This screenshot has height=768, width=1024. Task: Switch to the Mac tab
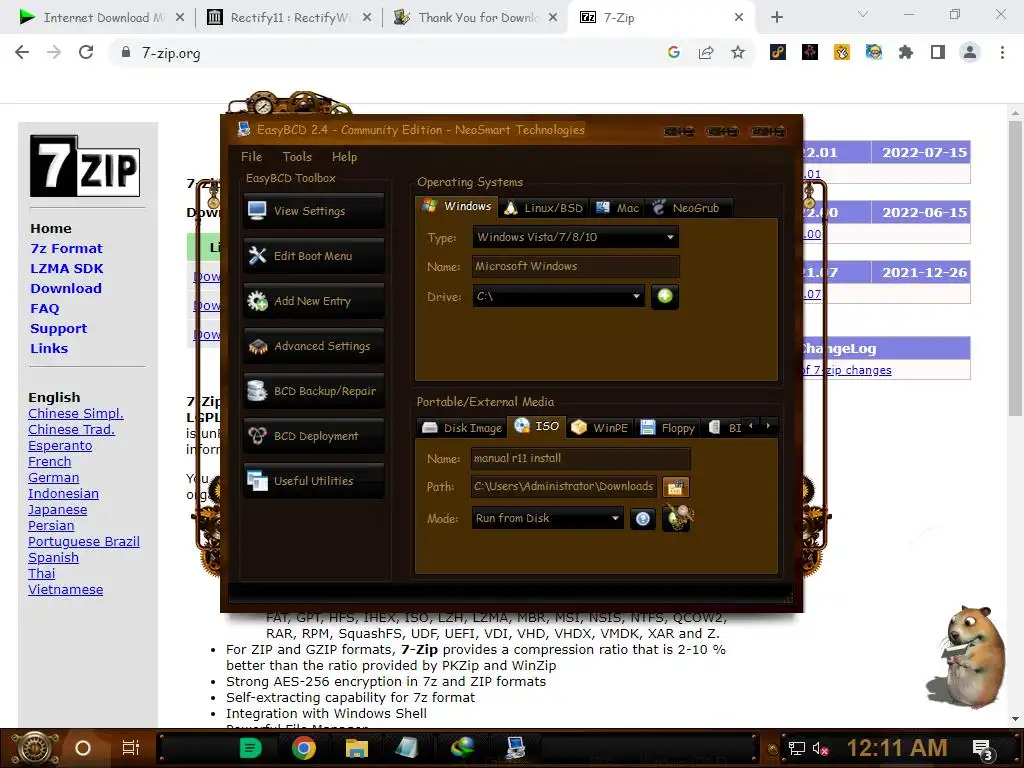tap(617, 208)
